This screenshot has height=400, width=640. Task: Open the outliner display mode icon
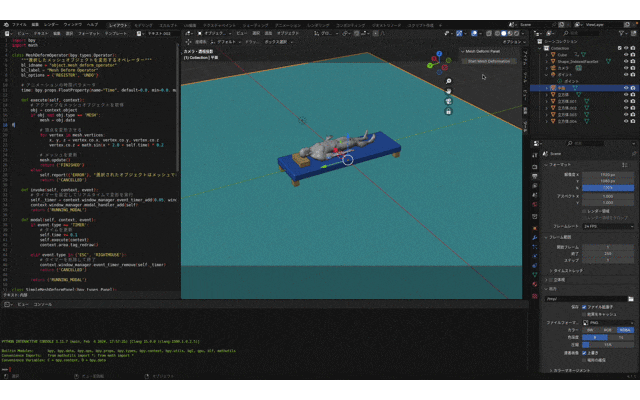point(550,33)
